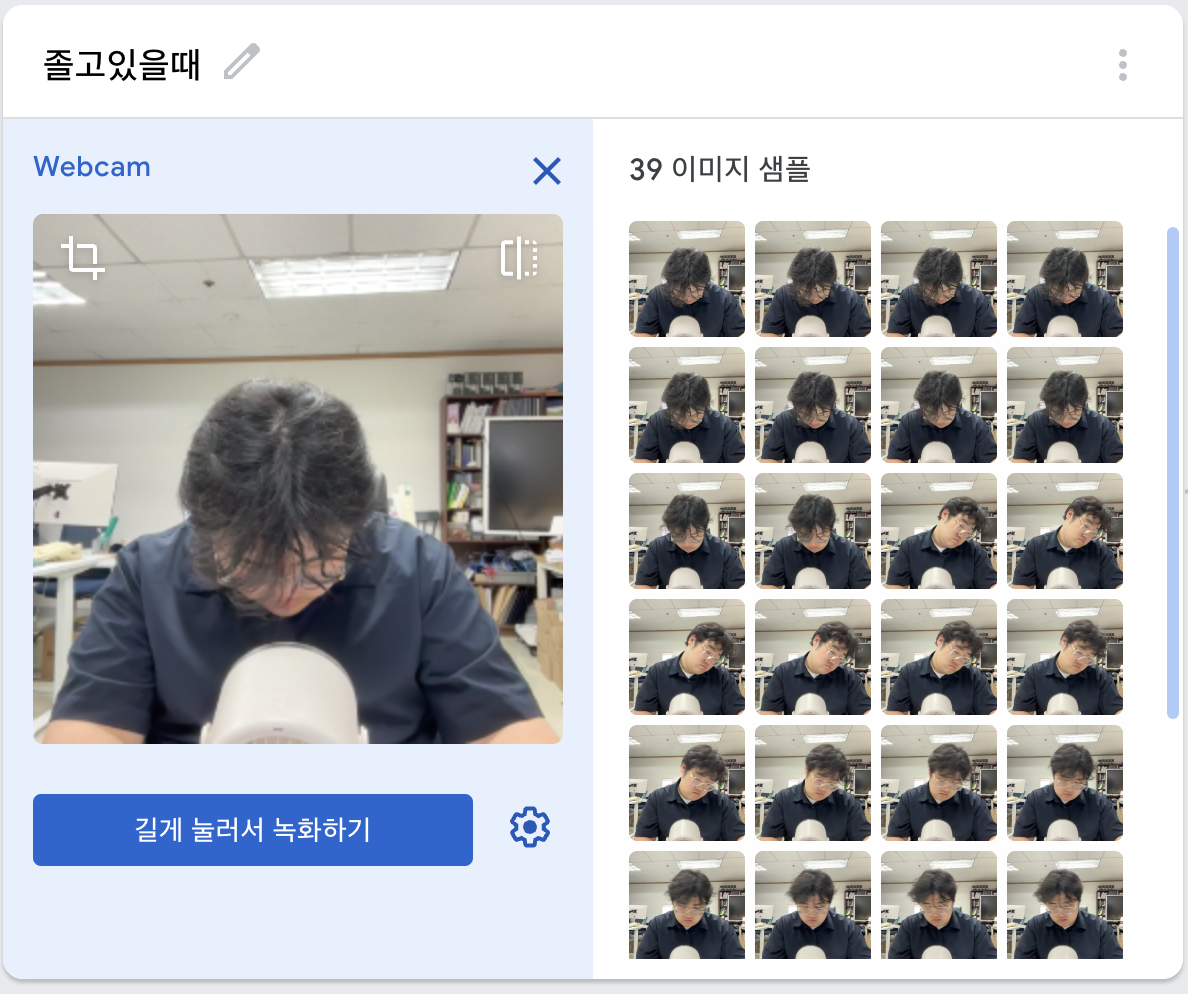Open the three-dot class options menu
1188x994 pixels.
pos(1122,65)
